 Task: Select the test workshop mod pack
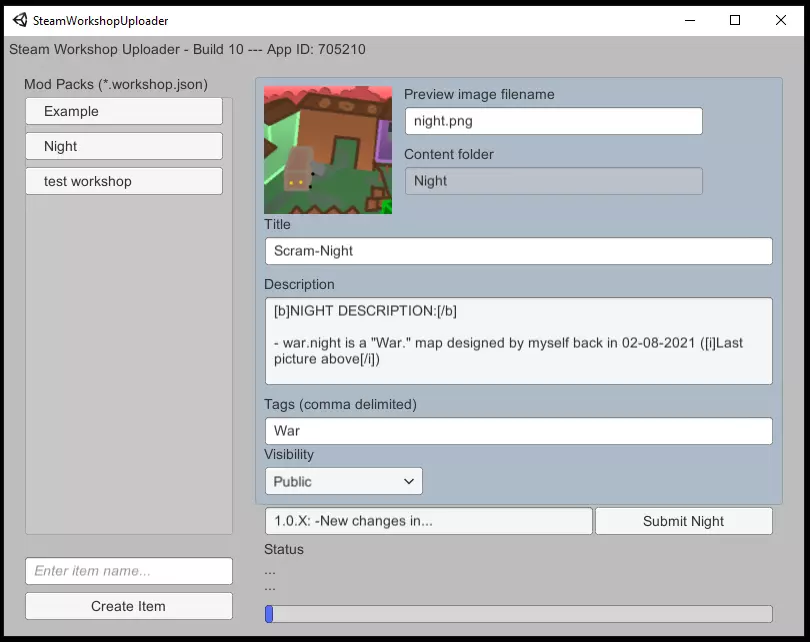tap(124, 181)
